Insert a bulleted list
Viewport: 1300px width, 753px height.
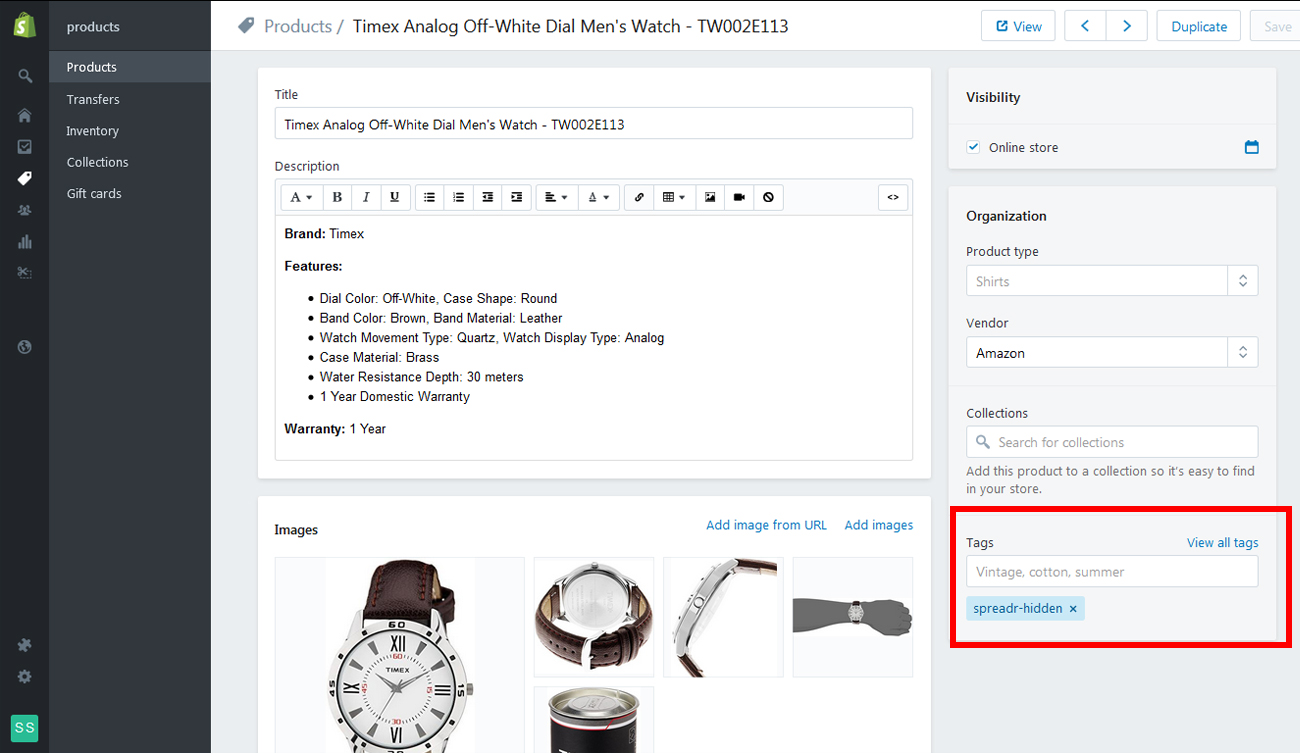point(429,197)
